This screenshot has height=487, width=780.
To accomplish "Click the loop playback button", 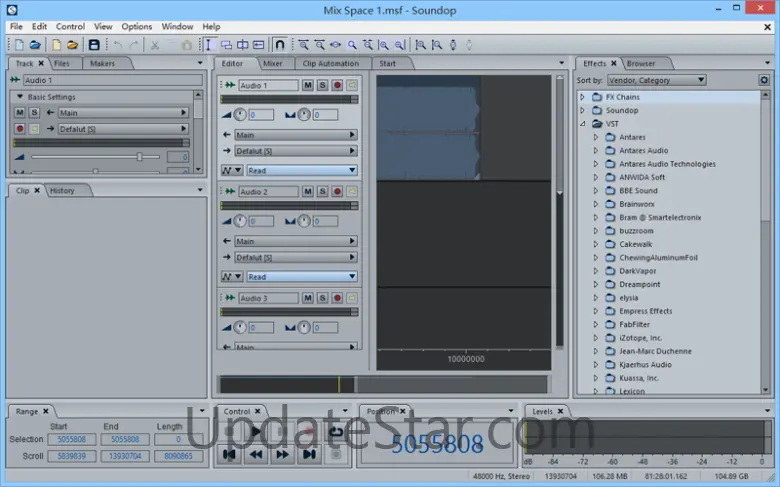I will [336, 432].
